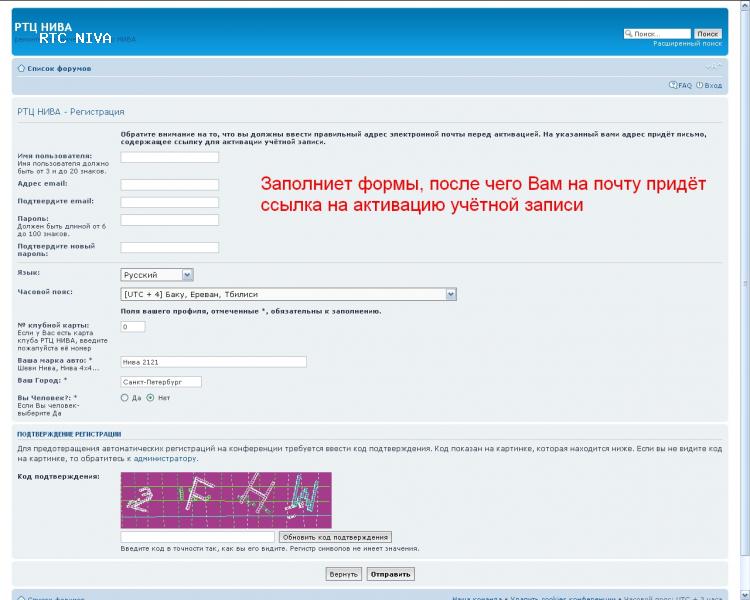Click the CAPTCHA confirmation image
The width and height of the screenshot is (750, 600).
[x=226, y=500]
